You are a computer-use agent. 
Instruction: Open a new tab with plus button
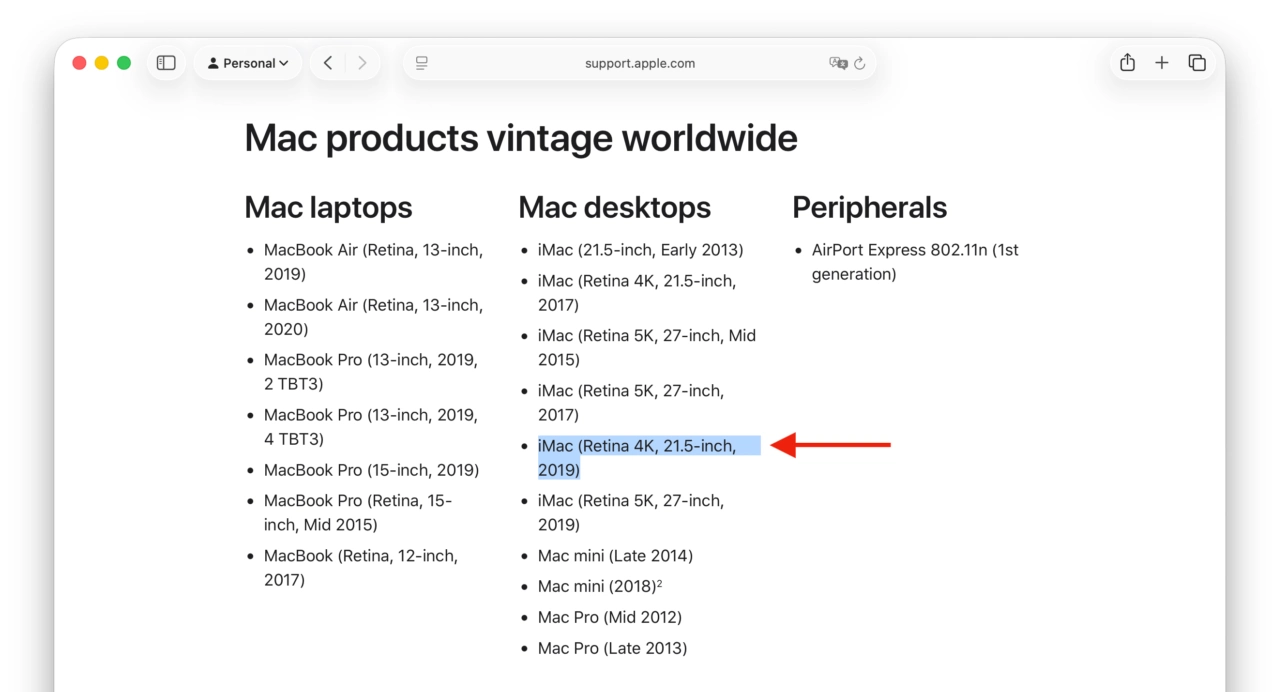[x=1161, y=63]
